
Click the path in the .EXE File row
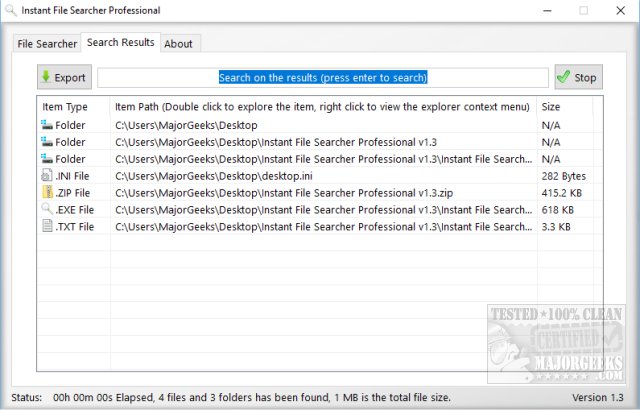[324, 210]
